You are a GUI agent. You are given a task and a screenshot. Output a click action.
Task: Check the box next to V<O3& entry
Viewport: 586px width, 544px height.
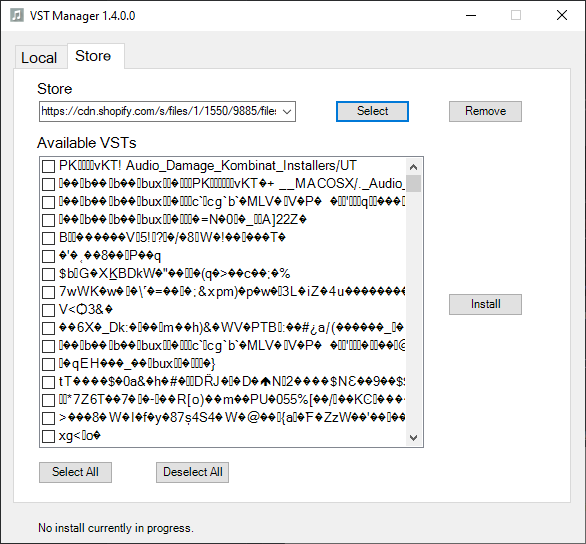48,310
